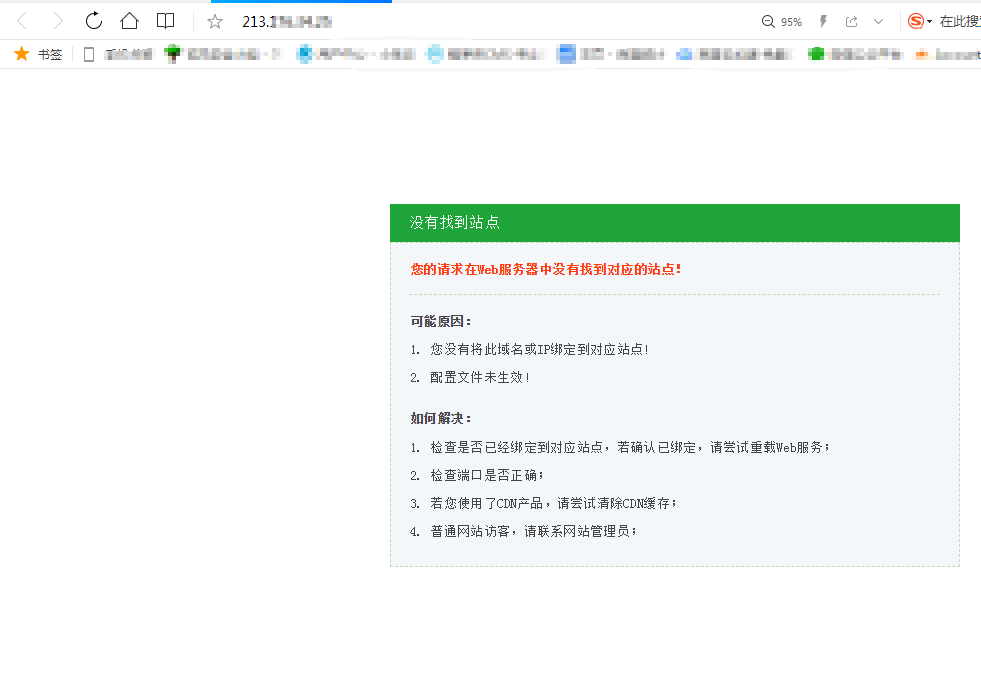This screenshot has width=981, height=684.
Task: Click the home icon
Action: (130, 20)
